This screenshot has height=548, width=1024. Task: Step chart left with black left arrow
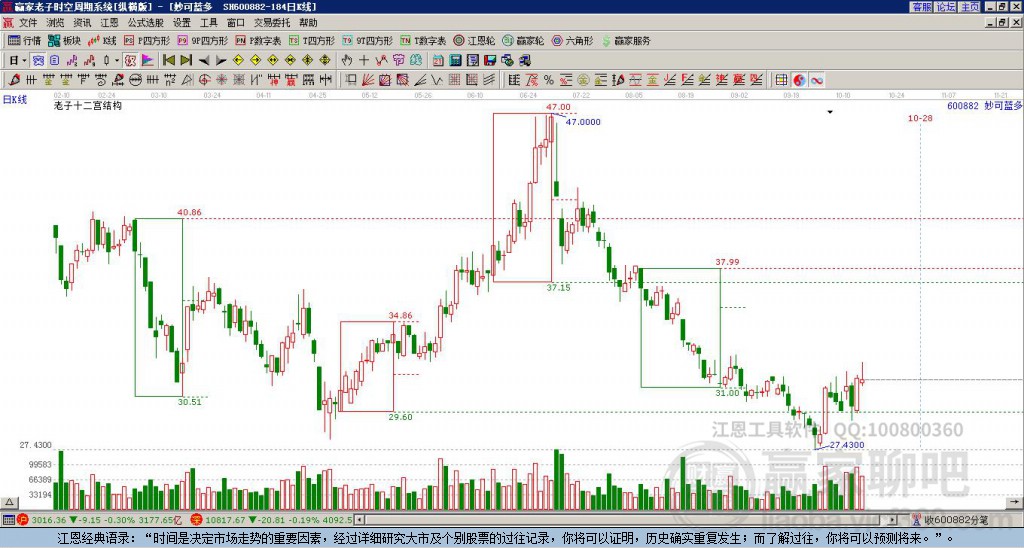(203, 61)
